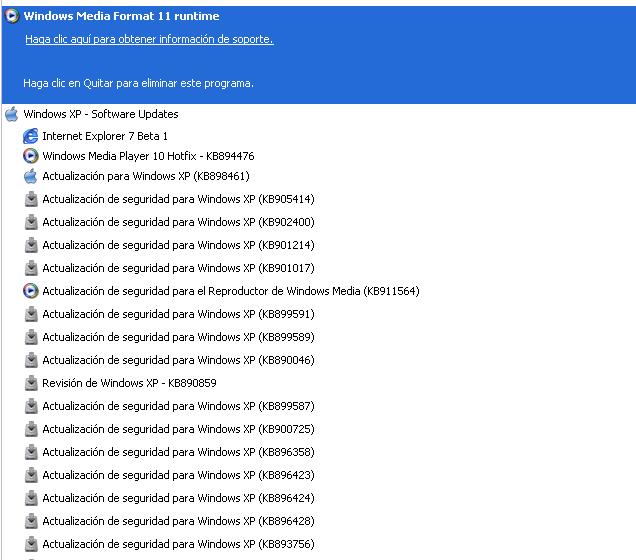Click the icon for update KB899591
This screenshot has height=560, width=636.
[x=31, y=314]
